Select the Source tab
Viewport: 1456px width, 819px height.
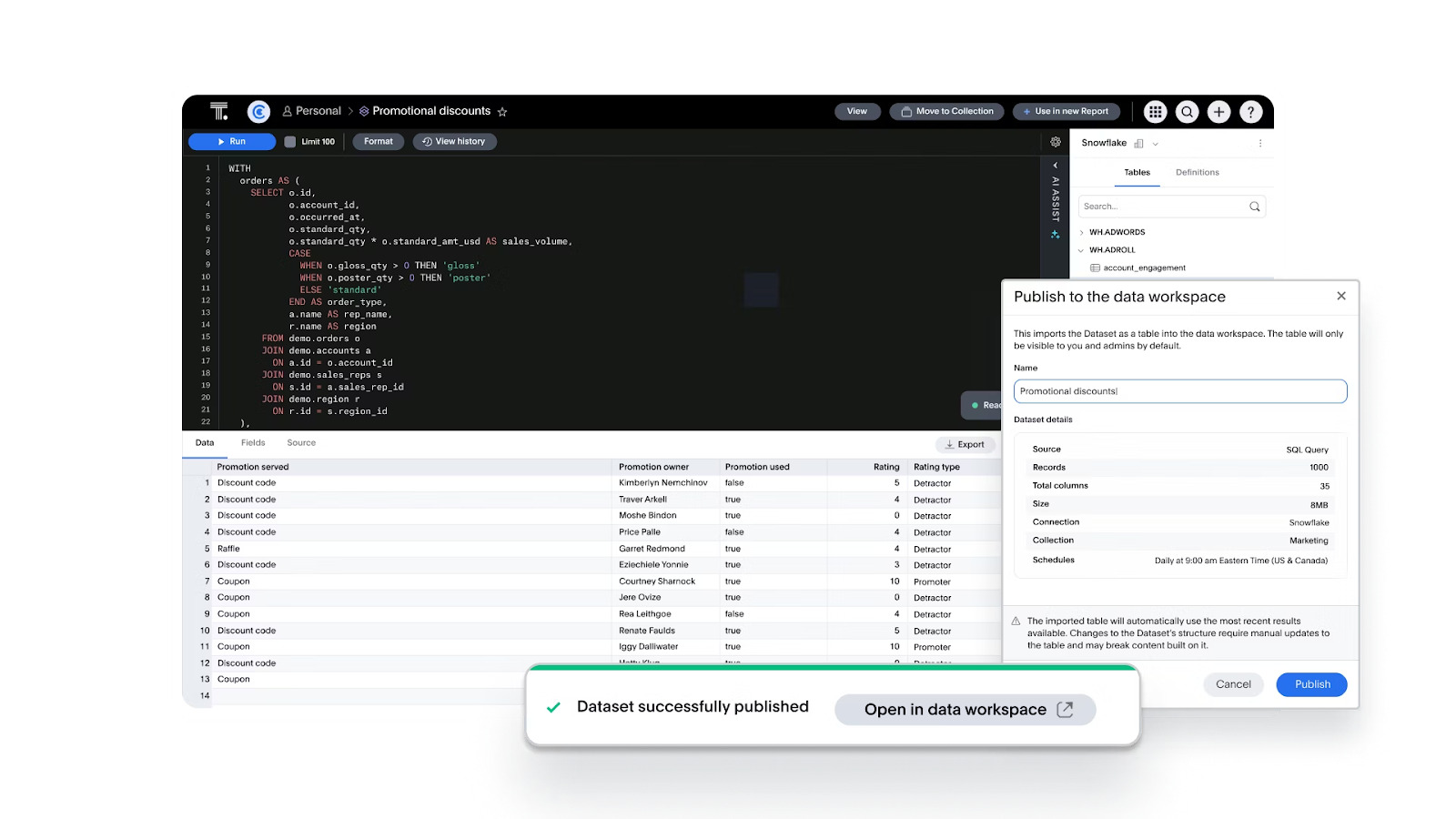tap(301, 443)
